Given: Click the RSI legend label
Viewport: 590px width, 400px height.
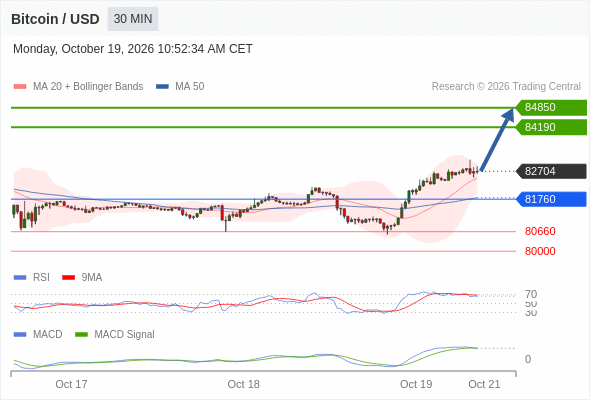Looking at the screenshot, I should pyautogui.click(x=41, y=277).
